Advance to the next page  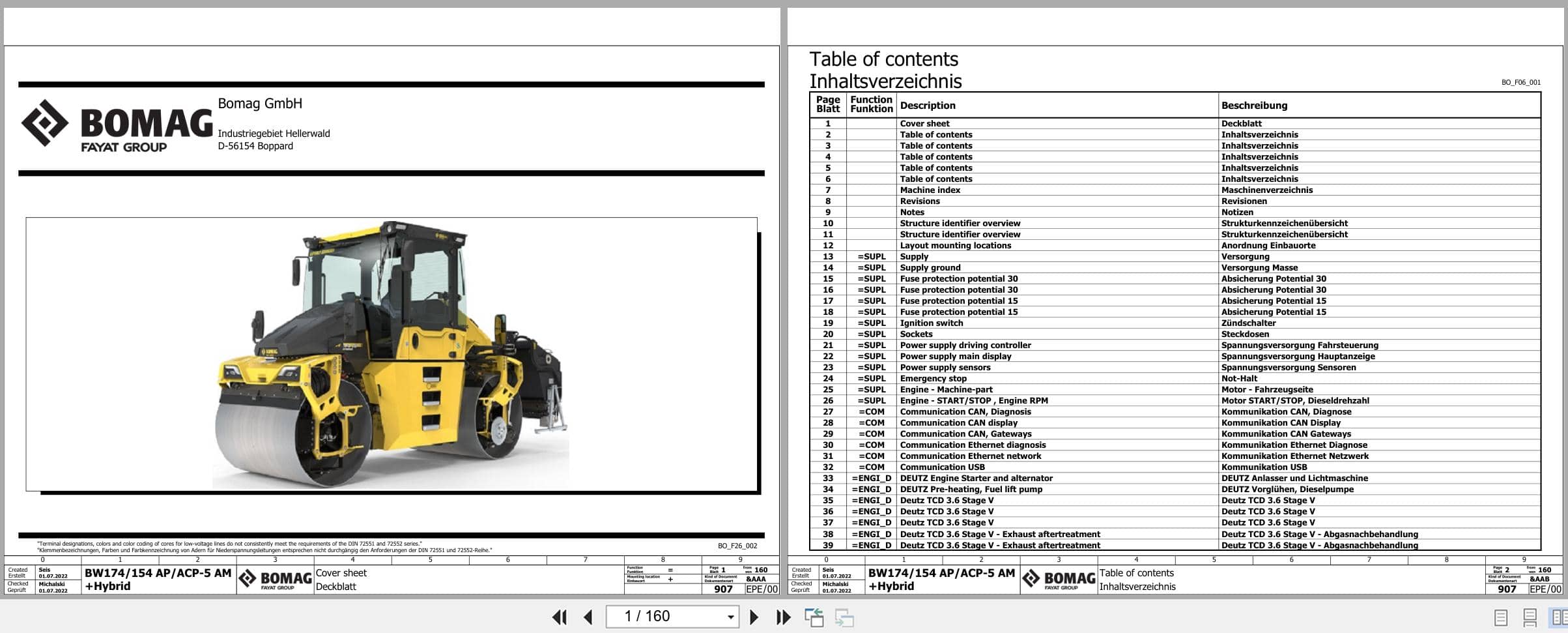coord(754,617)
